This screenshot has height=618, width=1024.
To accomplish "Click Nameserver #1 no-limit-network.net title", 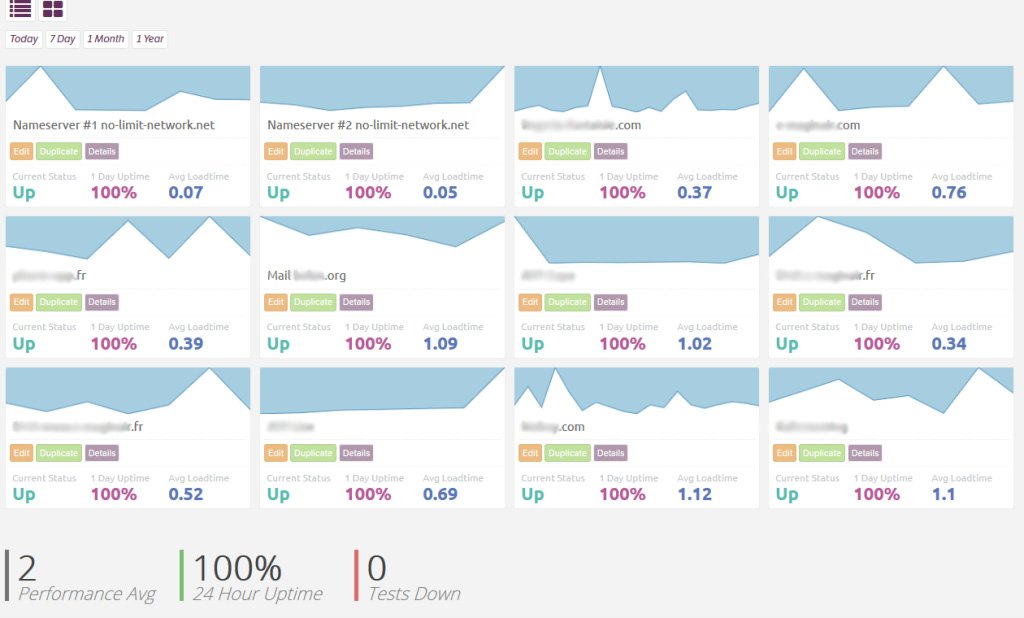I will [114, 125].
